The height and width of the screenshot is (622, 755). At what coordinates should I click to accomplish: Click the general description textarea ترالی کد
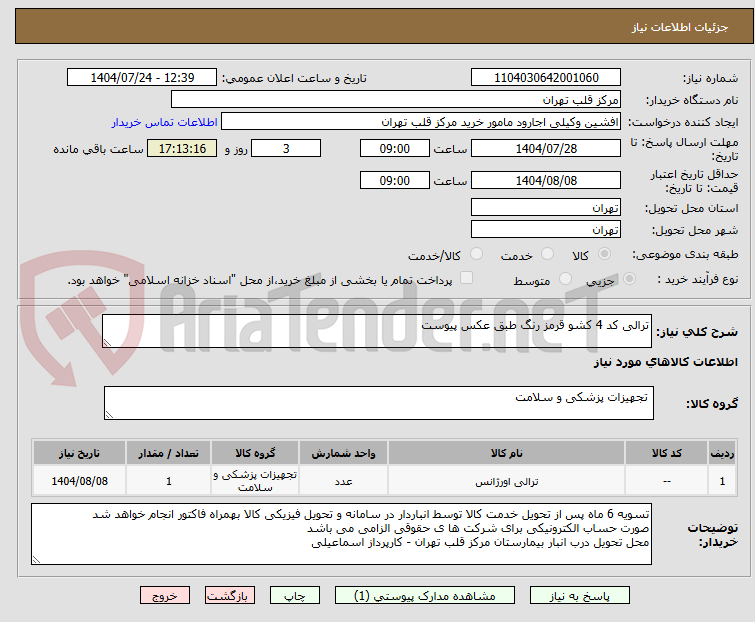click(x=377, y=331)
